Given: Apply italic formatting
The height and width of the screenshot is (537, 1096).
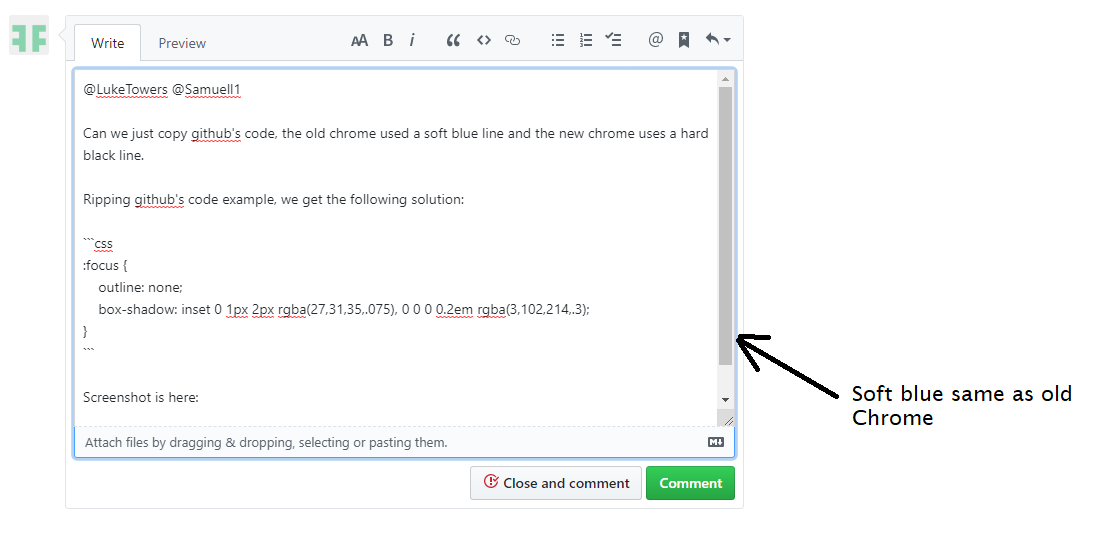Looking at the screenshot, I should tap(412, 41).
